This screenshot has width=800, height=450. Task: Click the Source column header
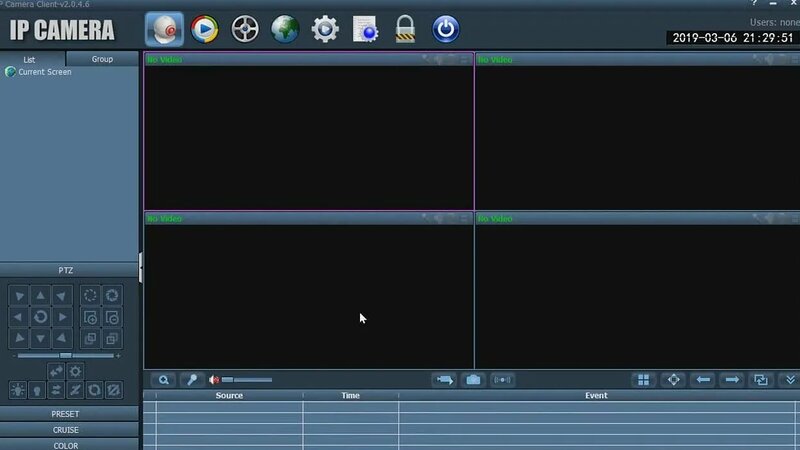coord(229,395)
